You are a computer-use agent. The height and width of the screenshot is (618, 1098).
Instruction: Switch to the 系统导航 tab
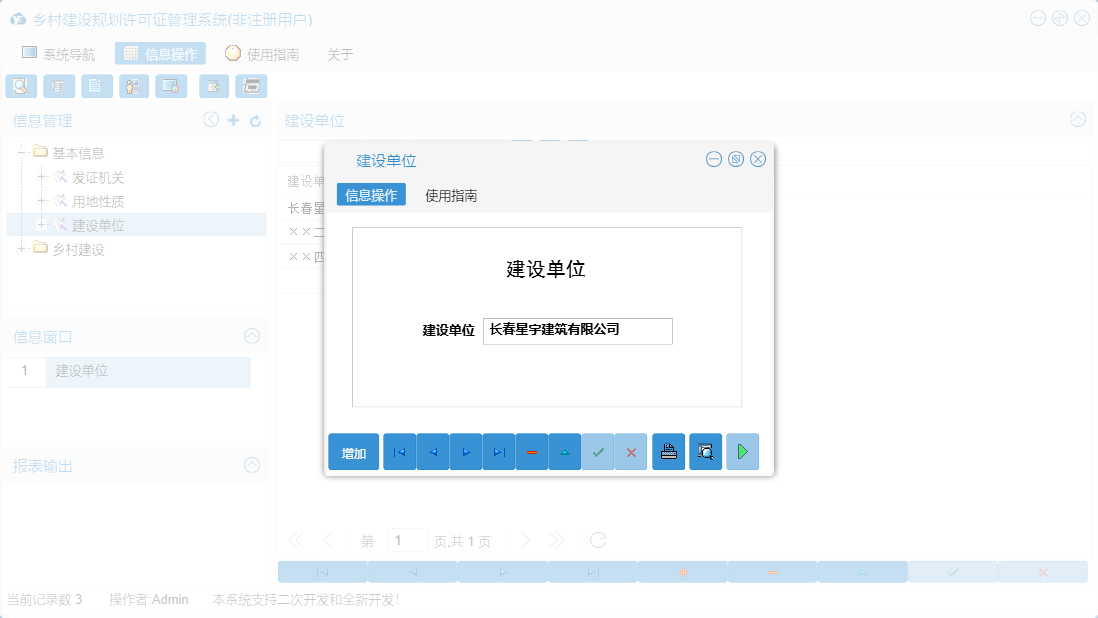(60, 53)
